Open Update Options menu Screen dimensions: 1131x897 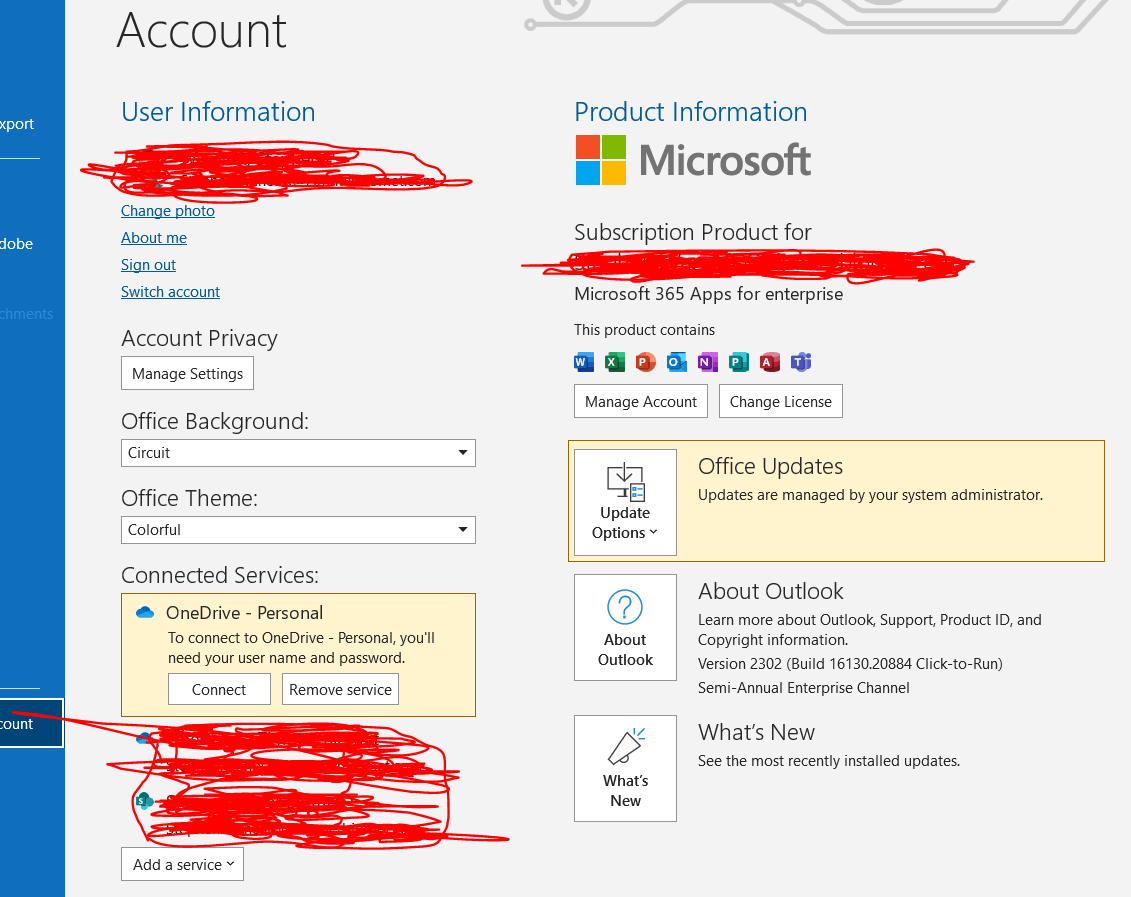[x=625, y=503]
